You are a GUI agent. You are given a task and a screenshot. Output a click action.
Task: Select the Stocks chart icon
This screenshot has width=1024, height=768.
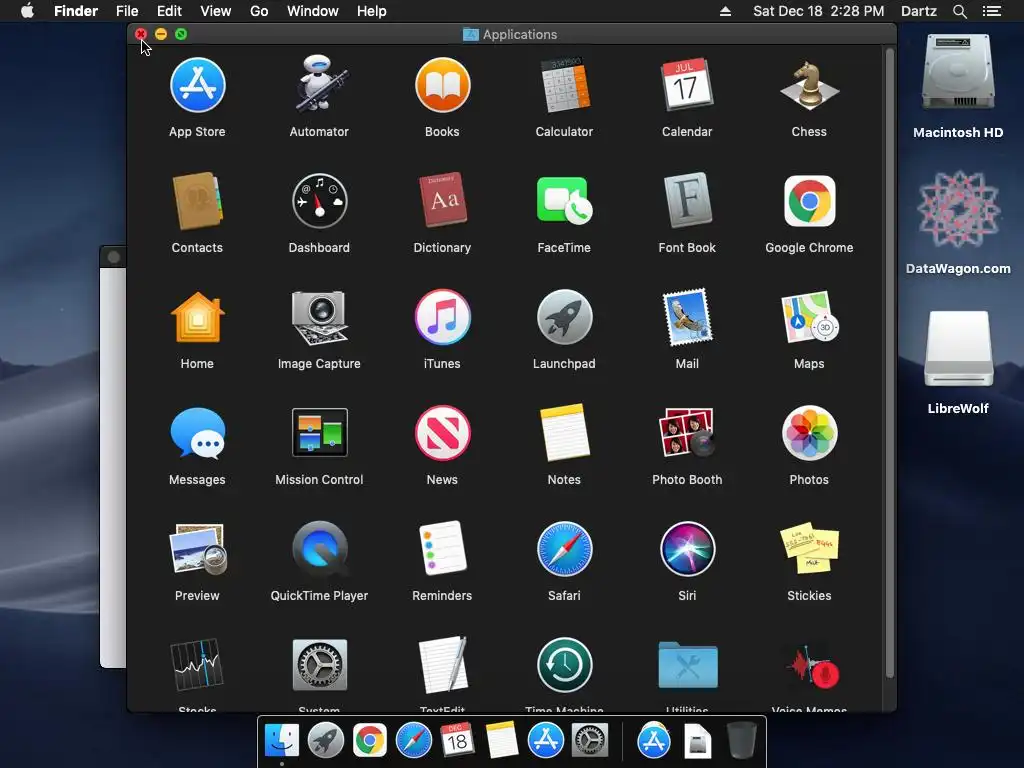pyautogui.click(x=197, y=665)
